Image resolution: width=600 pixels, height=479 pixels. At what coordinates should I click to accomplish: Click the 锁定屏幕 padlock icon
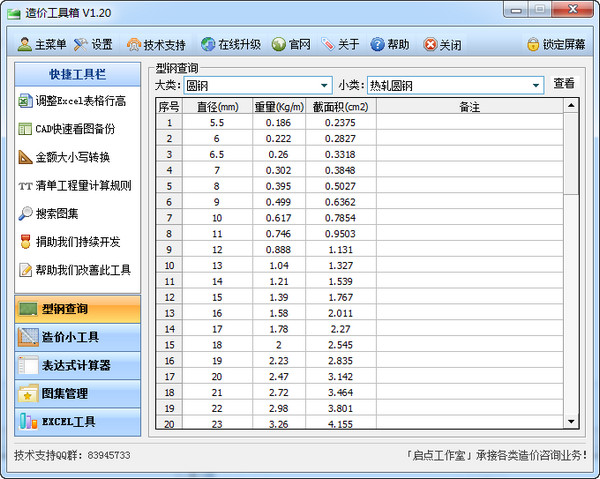[533, 44]
